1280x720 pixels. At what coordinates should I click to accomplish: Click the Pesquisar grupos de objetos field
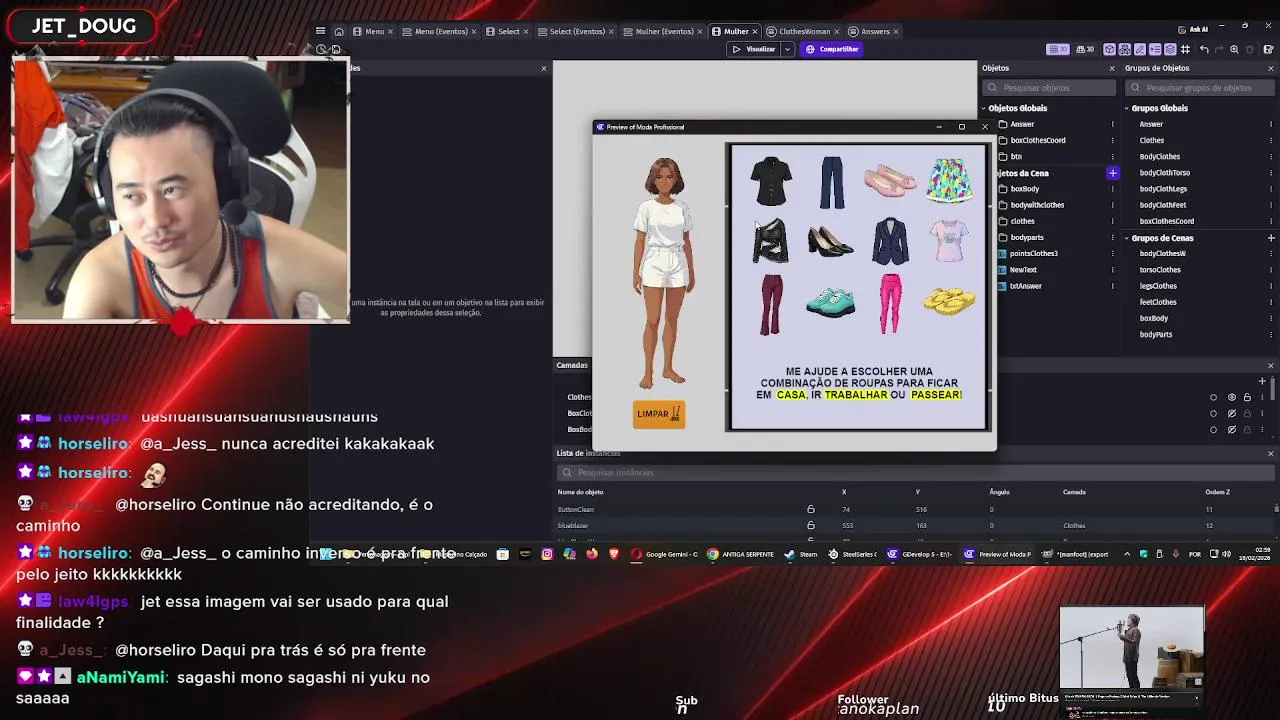(x=1198, y=88)
